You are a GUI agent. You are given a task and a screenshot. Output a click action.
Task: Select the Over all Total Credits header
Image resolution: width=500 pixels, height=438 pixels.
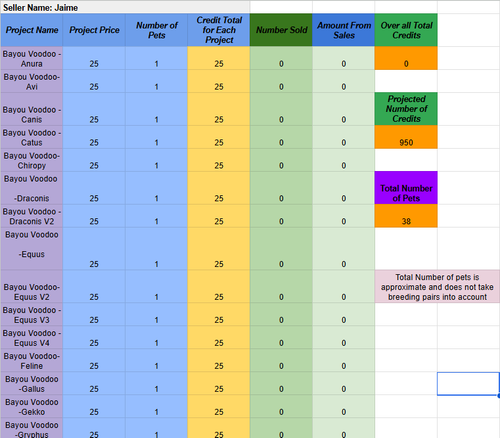pos(406,30)
